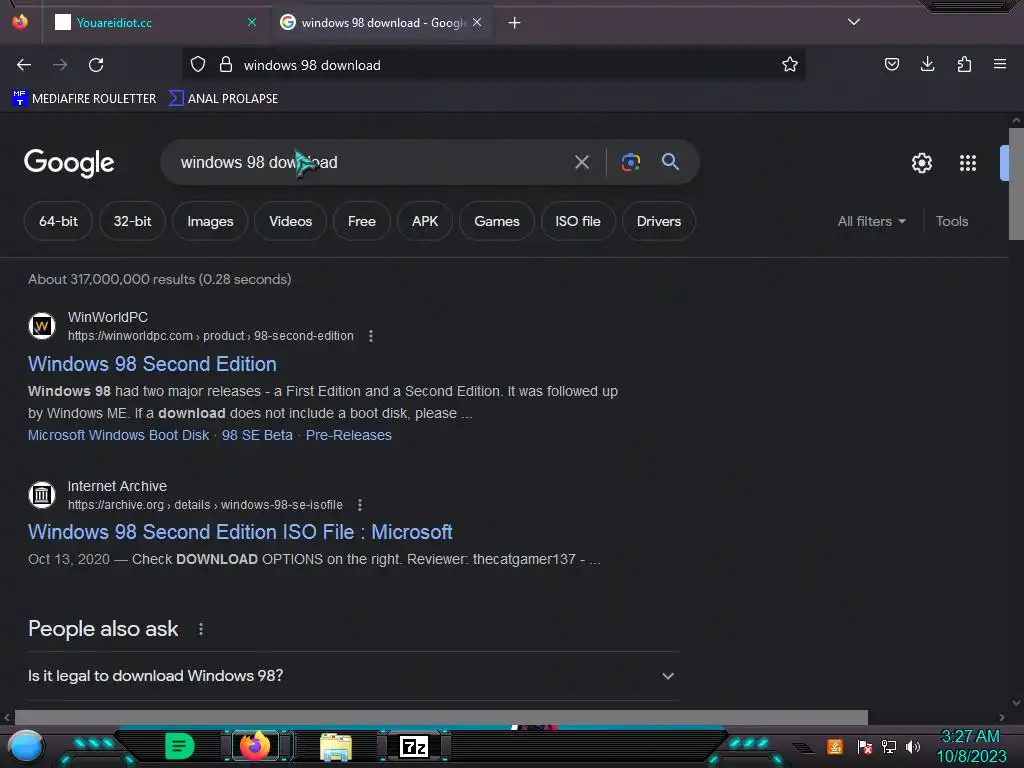Open 7-Zip from the taskbar

[x=413, y=746]
